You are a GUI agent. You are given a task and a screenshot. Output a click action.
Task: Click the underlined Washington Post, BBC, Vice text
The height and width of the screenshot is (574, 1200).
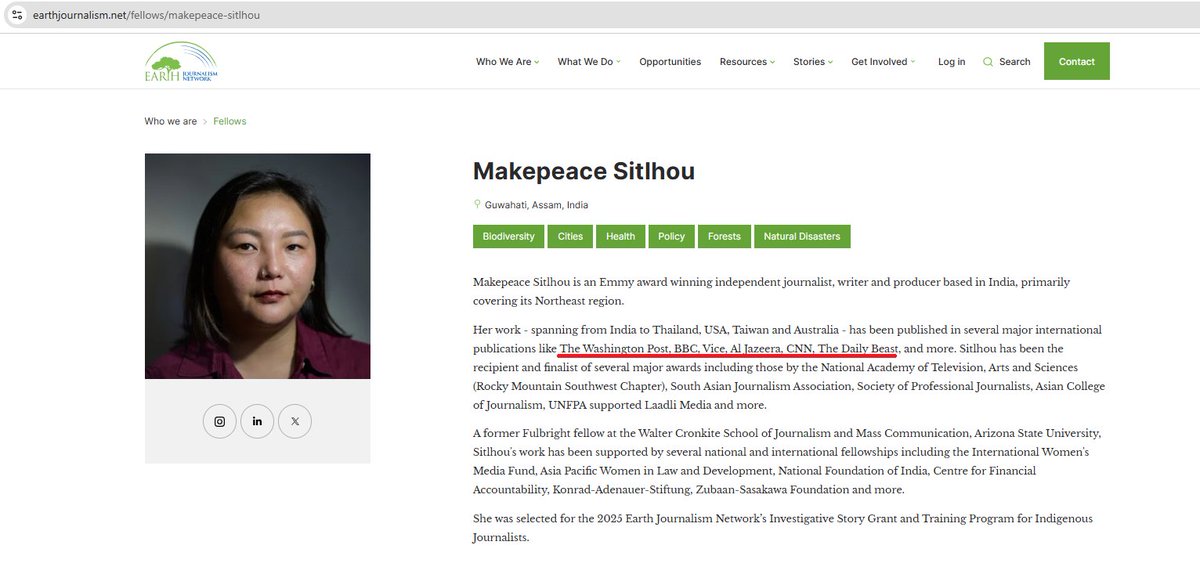pos(730,348)
